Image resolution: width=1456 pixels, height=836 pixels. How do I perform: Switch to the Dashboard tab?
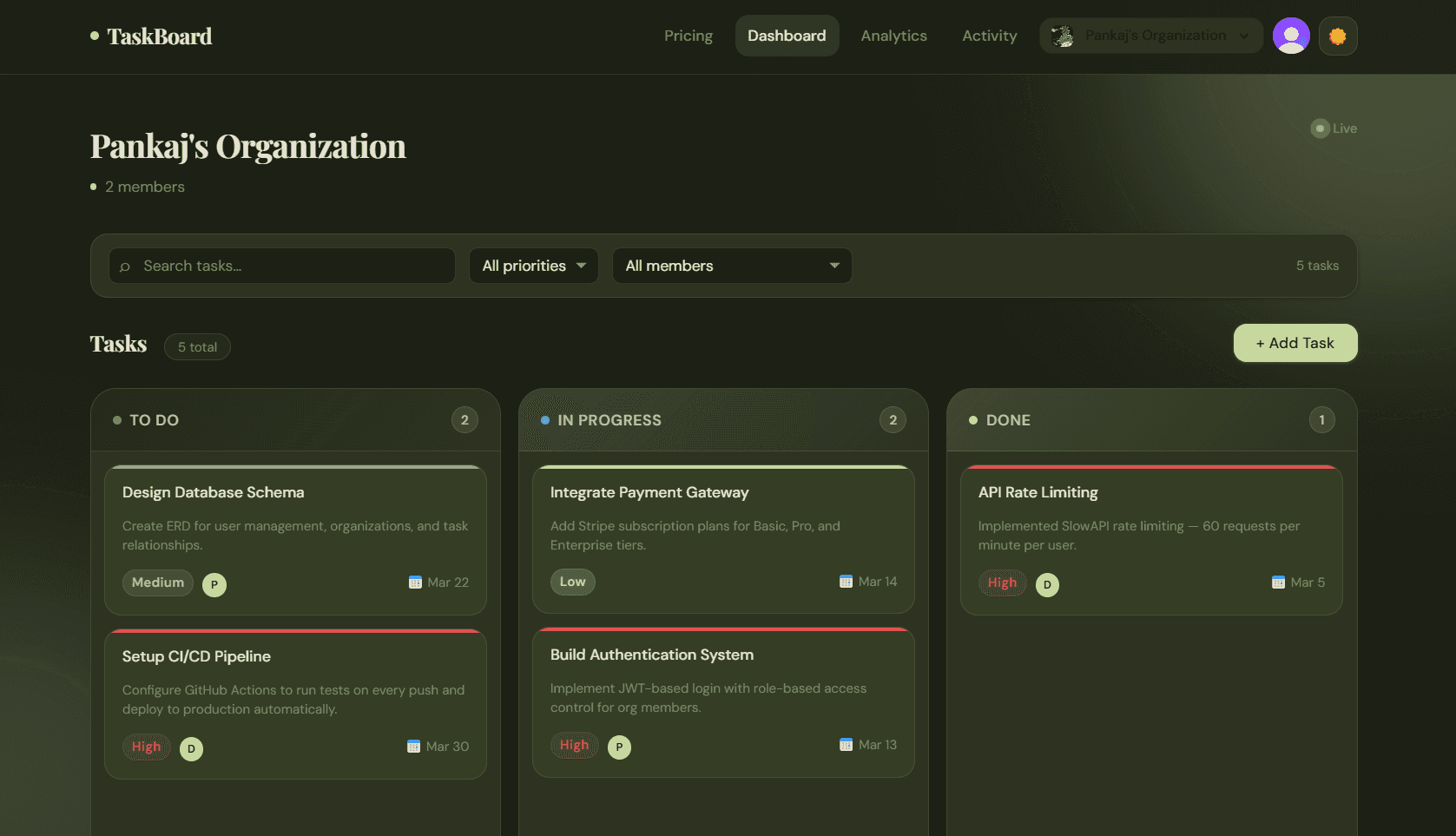787,36
